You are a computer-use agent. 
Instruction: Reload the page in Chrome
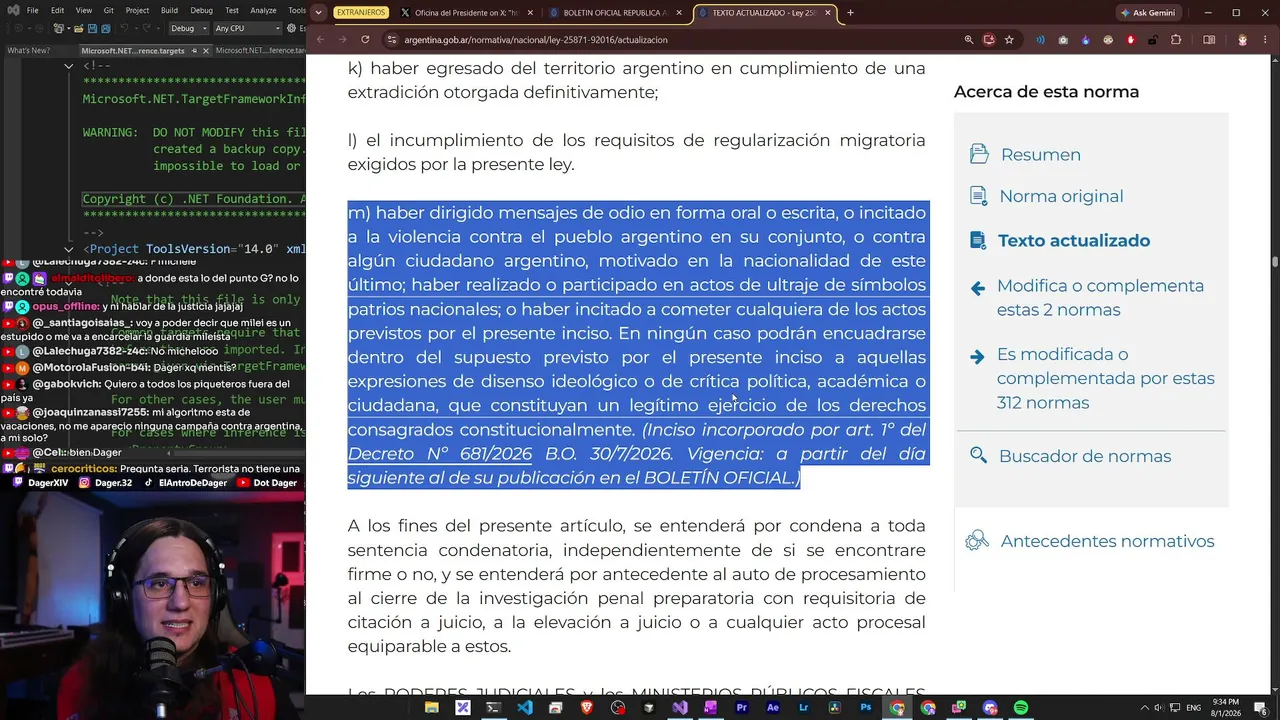pyautogui.click(x=365, y=40)
